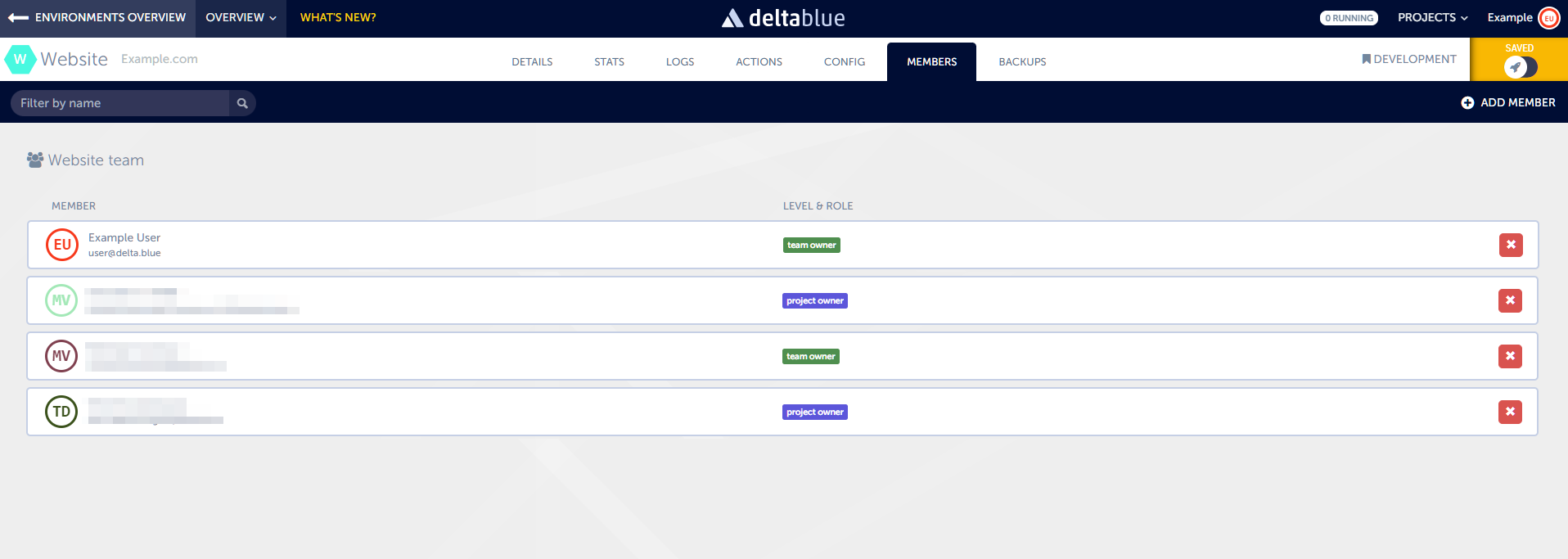Click the Development environment bookmark label
The image size is (1568, 559).
1409,60
